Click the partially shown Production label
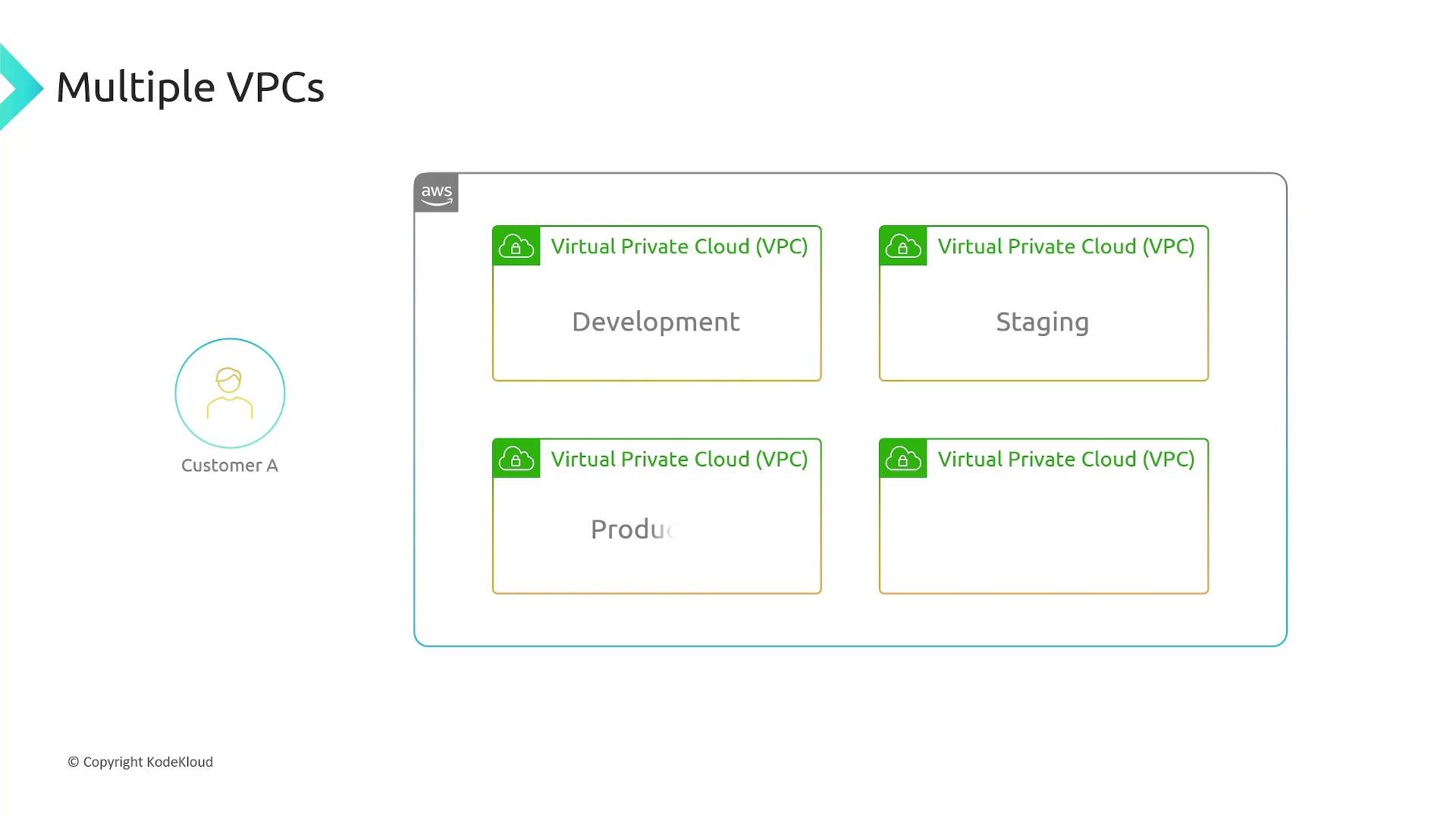 click(x=632, y=529)
